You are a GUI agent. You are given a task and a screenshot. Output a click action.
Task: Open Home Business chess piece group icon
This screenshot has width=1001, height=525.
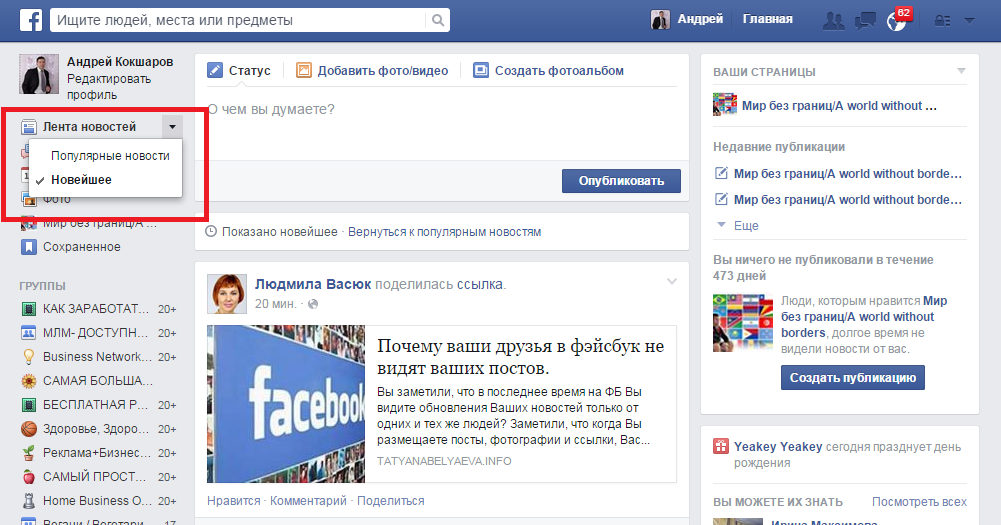click(29, 501)
